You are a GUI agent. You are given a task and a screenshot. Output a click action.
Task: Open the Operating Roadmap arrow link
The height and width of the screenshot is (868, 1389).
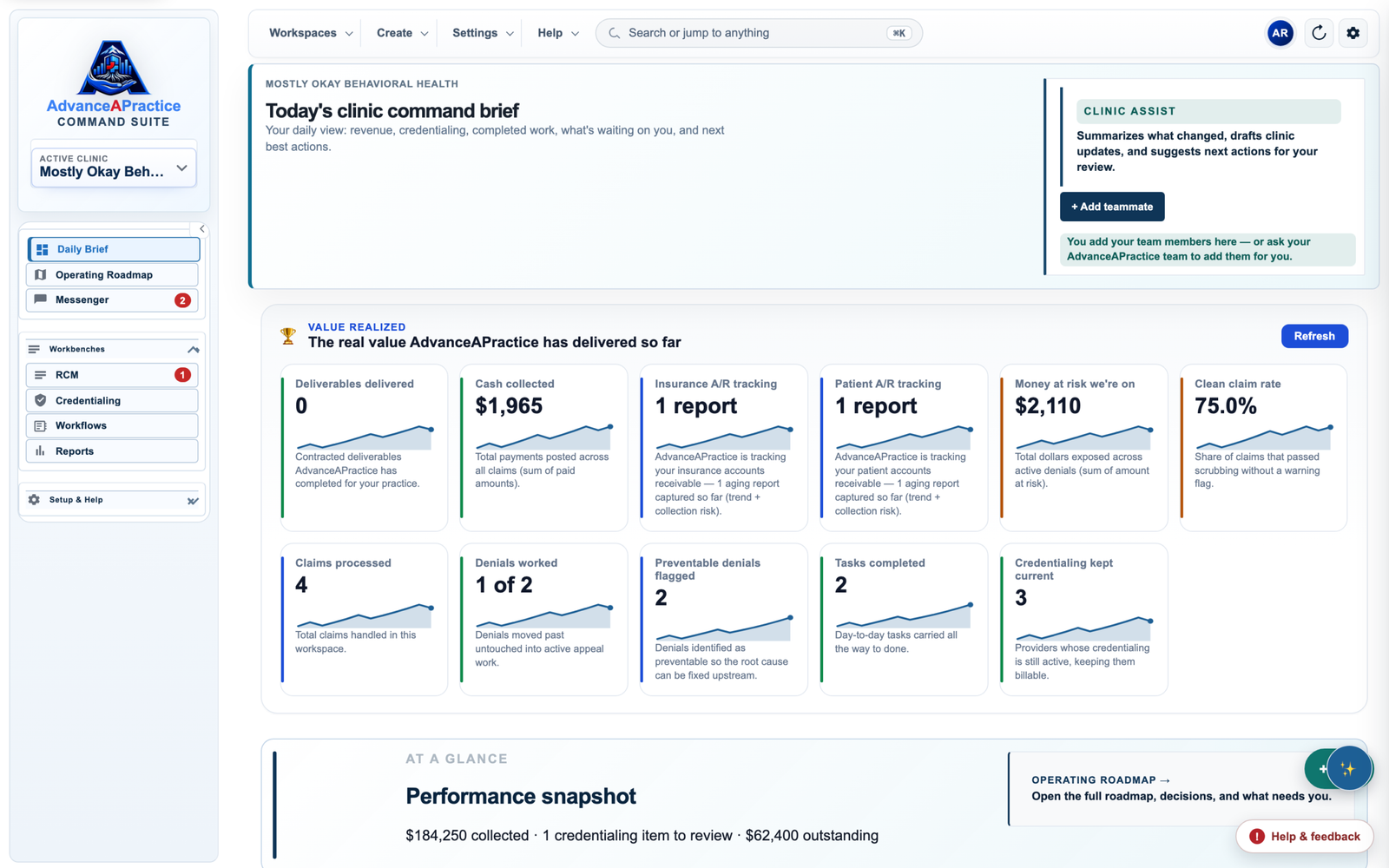pos(1101,779)
